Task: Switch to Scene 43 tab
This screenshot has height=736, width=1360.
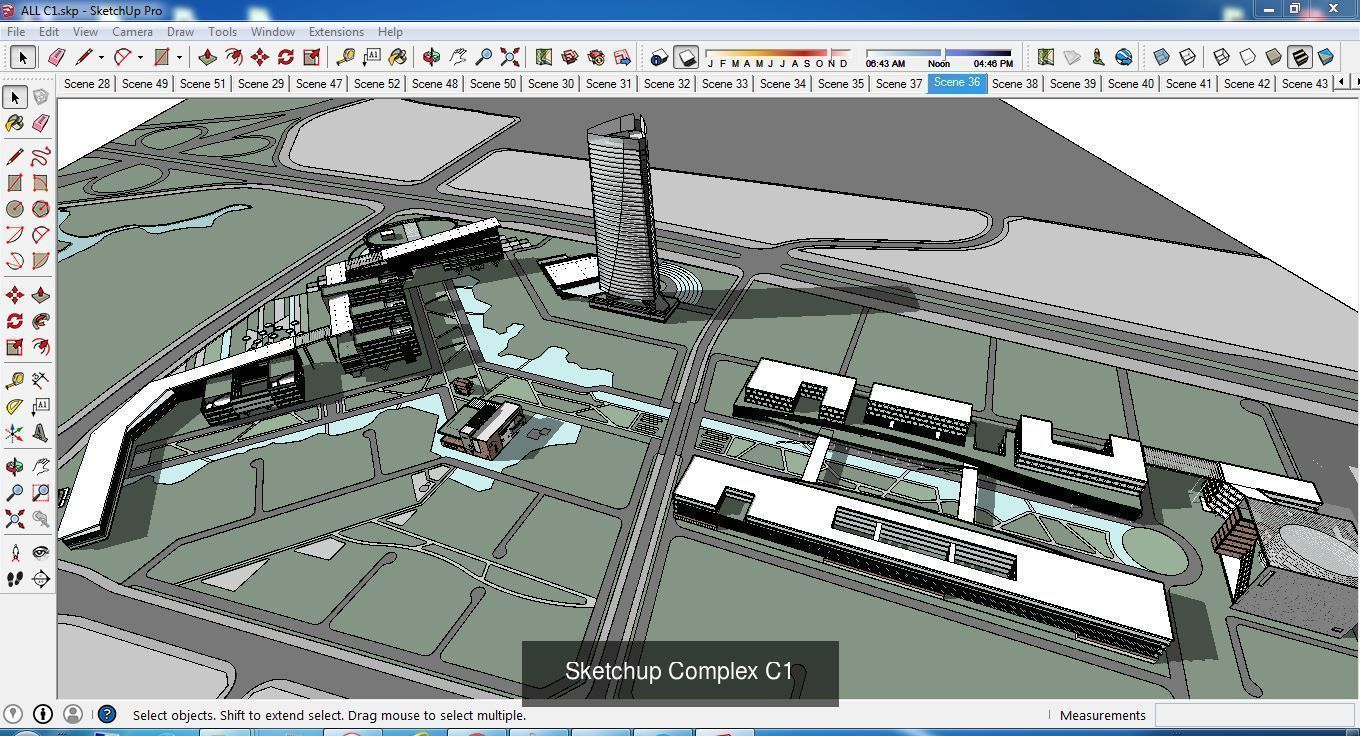Action: point(1305,84)
